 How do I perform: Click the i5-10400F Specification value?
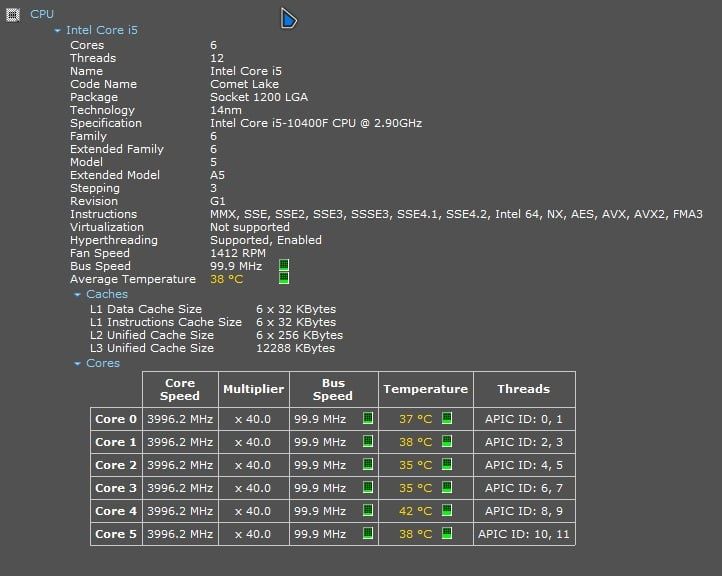316,123
